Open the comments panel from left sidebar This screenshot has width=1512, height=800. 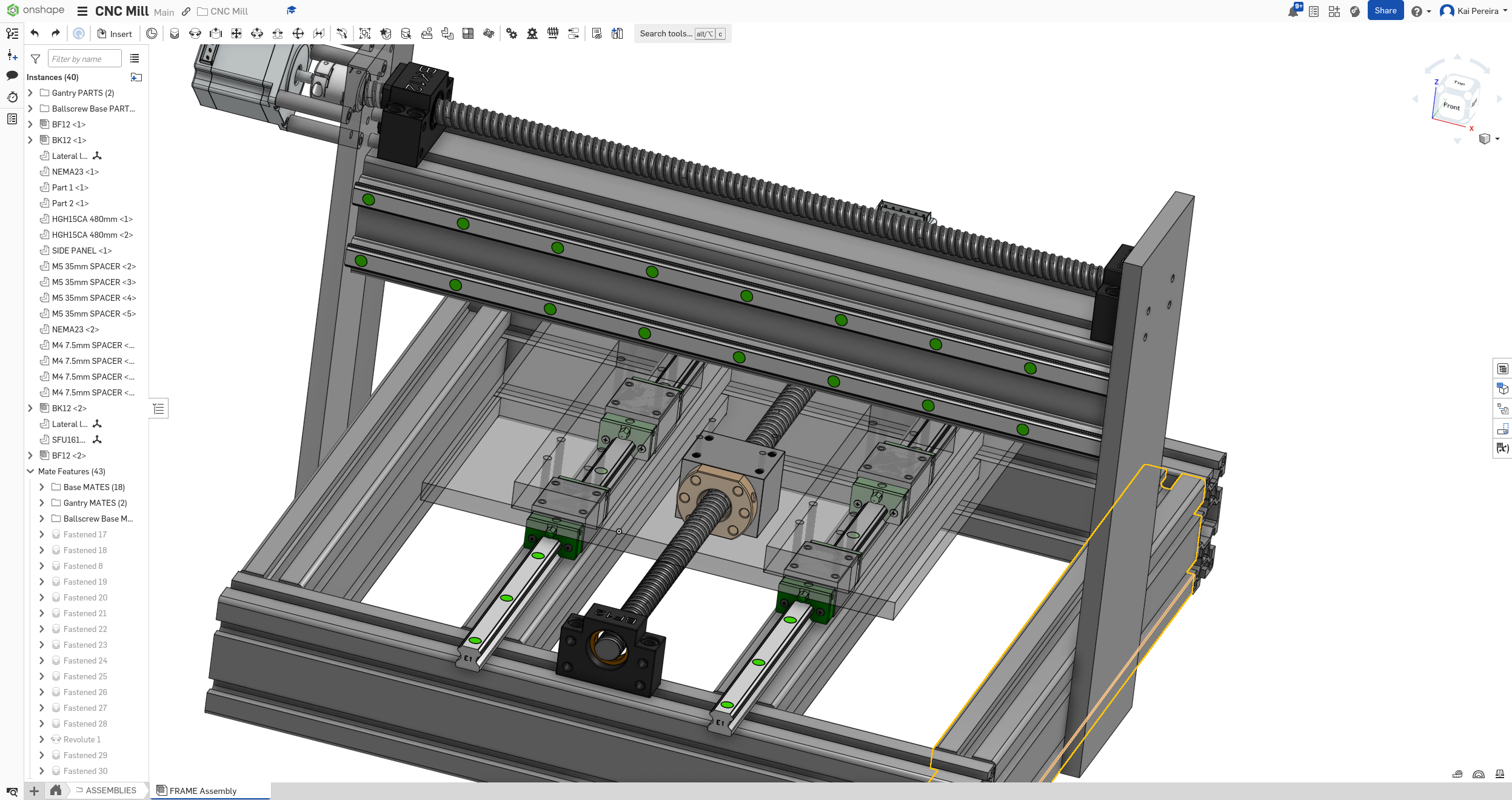[x=12, y=76]
